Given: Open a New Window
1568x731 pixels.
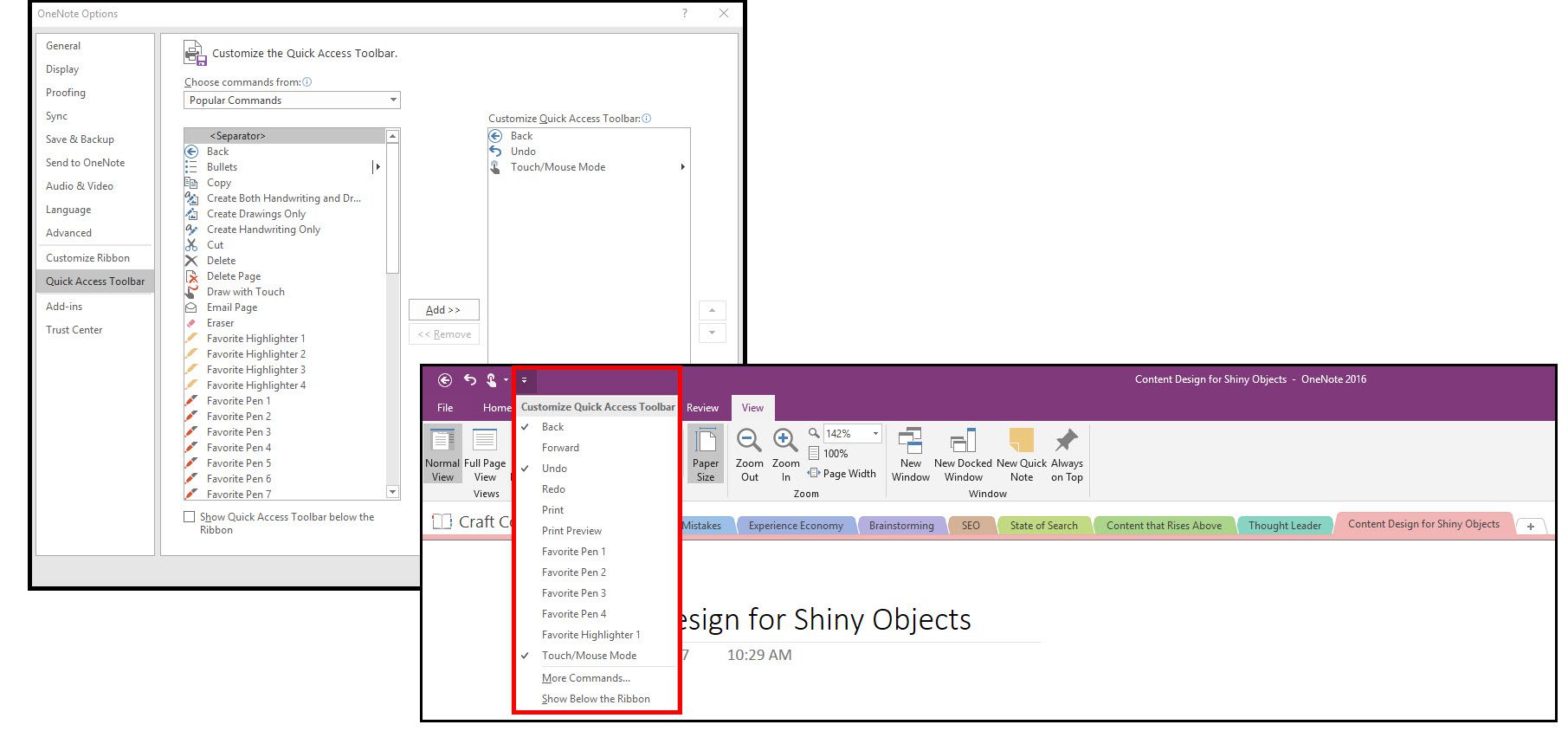Looking at the screenshot, I should coord(911,456).
